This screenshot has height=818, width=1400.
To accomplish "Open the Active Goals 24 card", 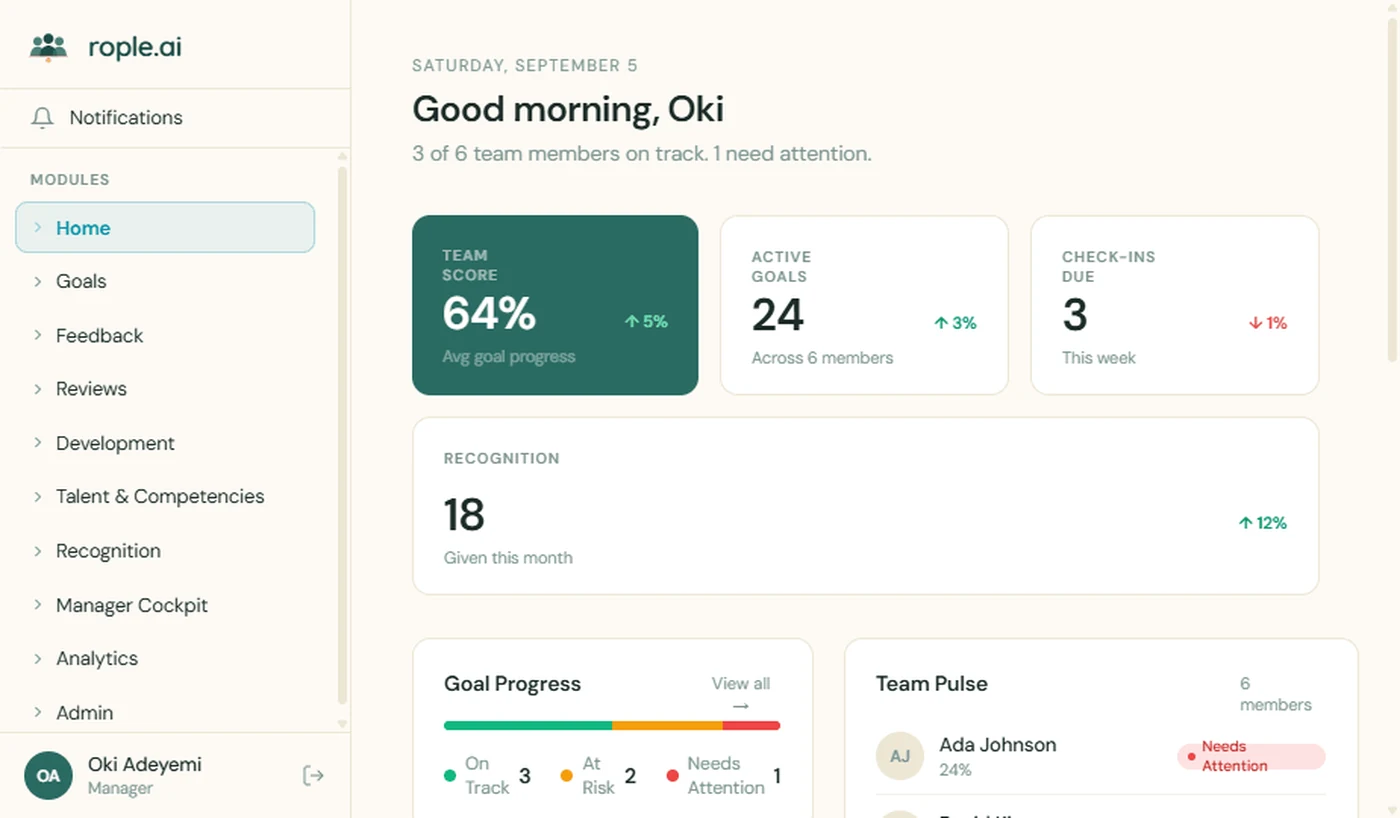I will (864, 305).
